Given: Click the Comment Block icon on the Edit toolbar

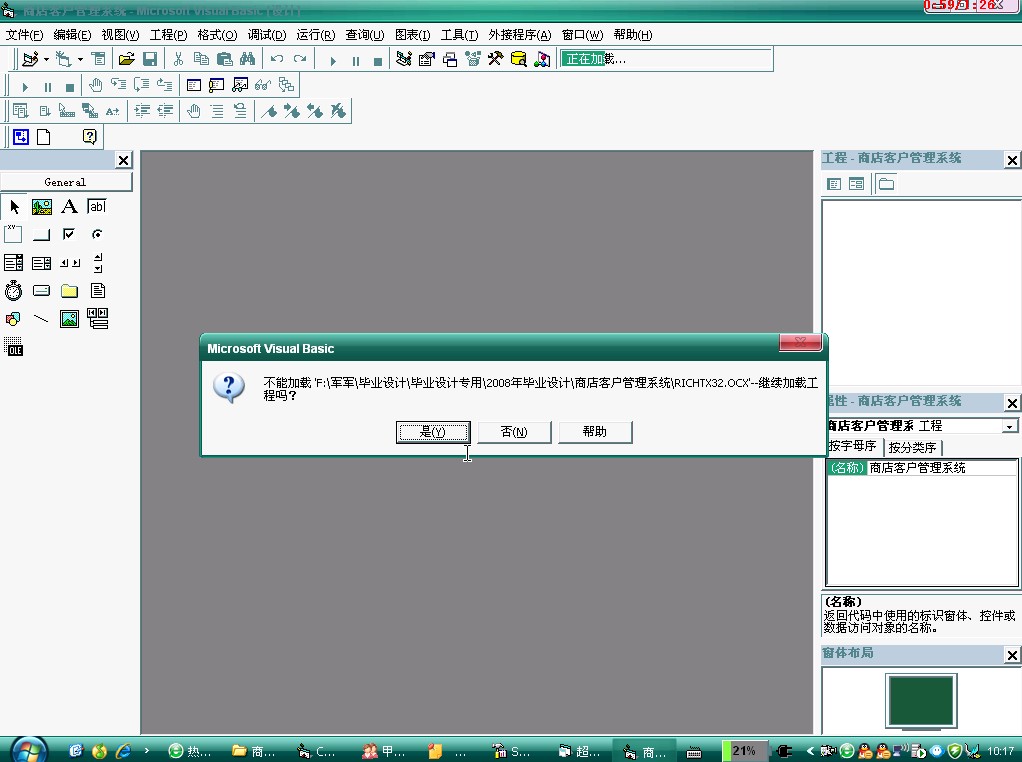Looking at the screenshot, I should click(x=217, y=111).
